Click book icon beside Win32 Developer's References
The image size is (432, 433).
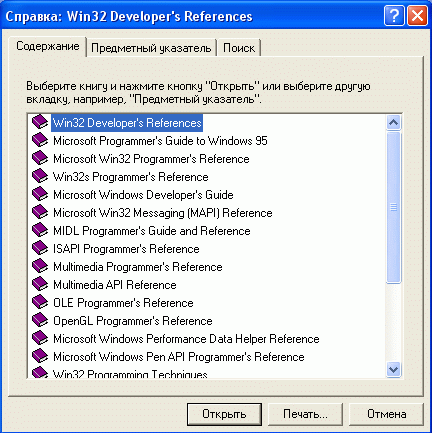pos(40,122)
